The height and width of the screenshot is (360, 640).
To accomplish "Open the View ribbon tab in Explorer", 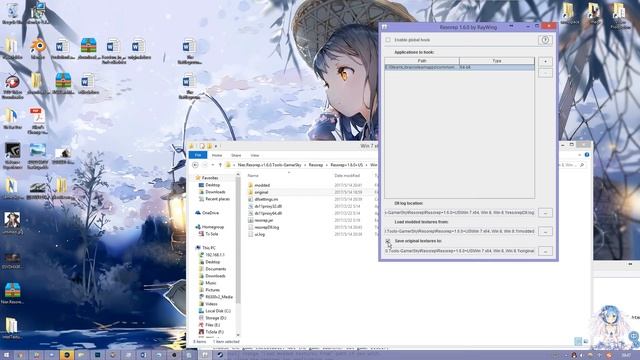I will [x=255, y=156].
